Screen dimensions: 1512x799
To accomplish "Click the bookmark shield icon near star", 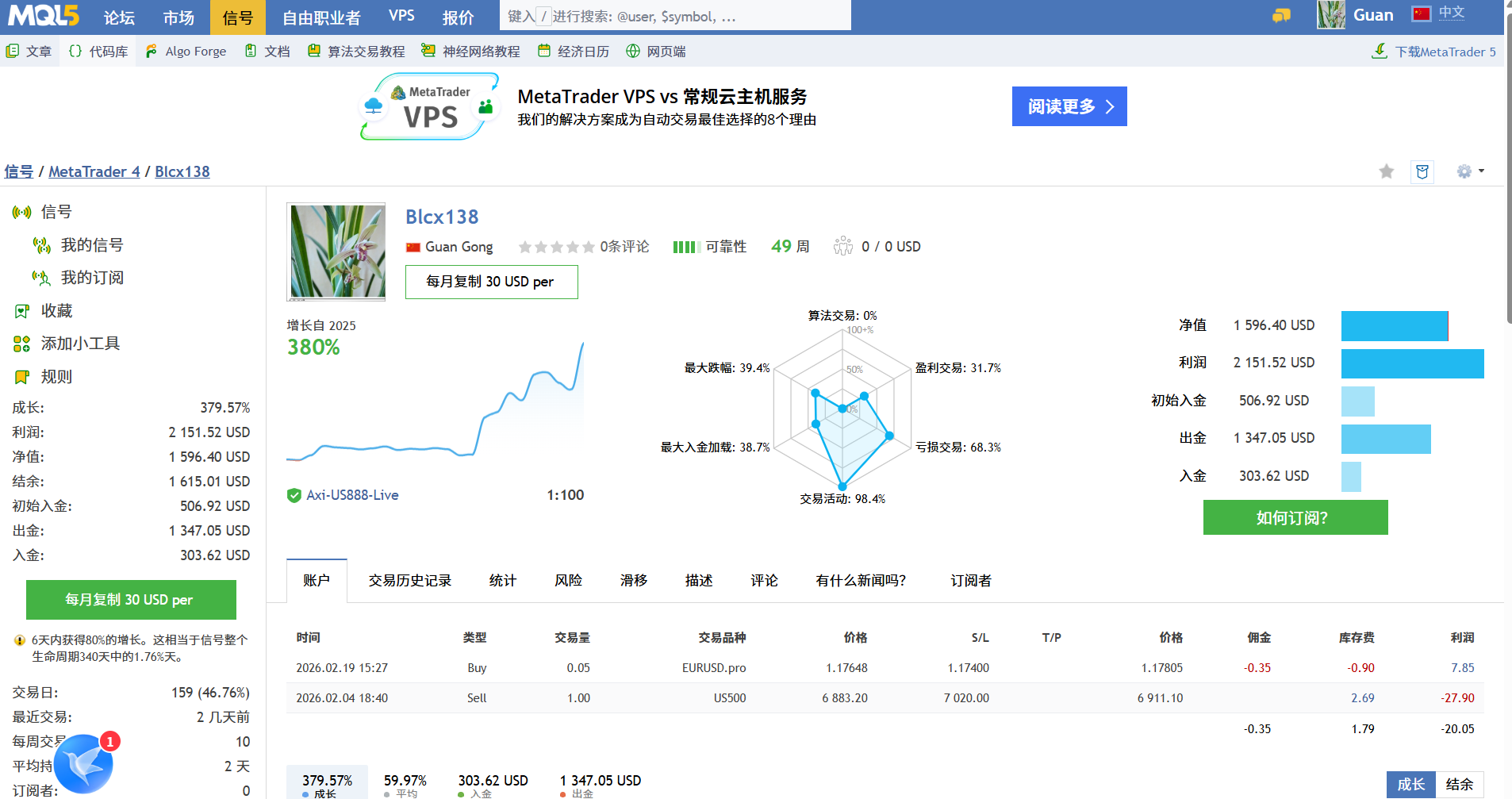I will click(1422, 171).
